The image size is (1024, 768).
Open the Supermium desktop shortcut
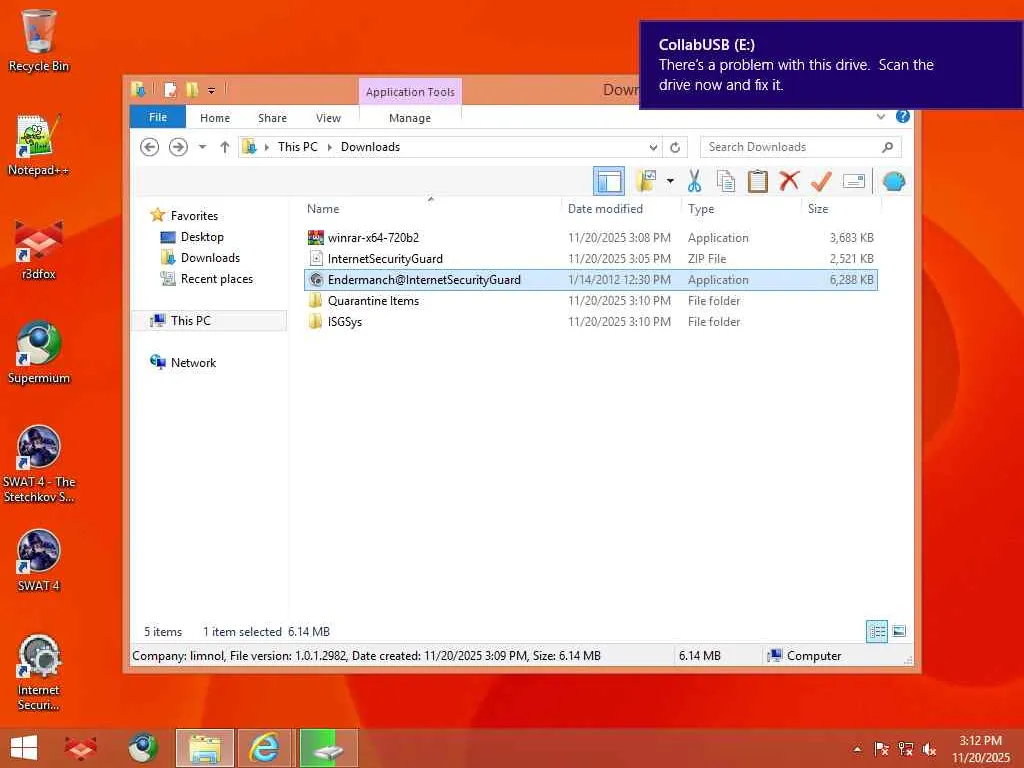pyautogui.click(x=39, y=353)
